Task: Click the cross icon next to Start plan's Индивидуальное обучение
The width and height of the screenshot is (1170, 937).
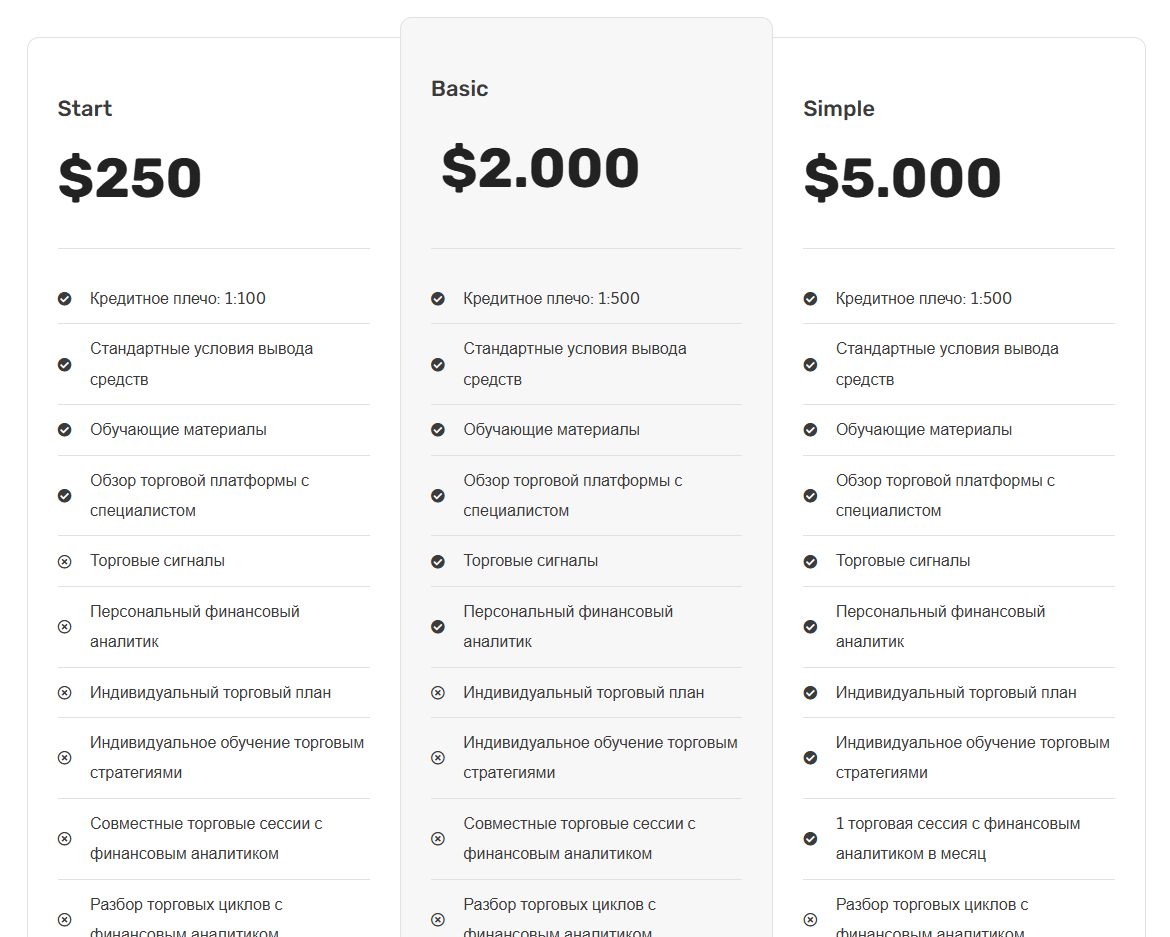Action: coord(65,758)
